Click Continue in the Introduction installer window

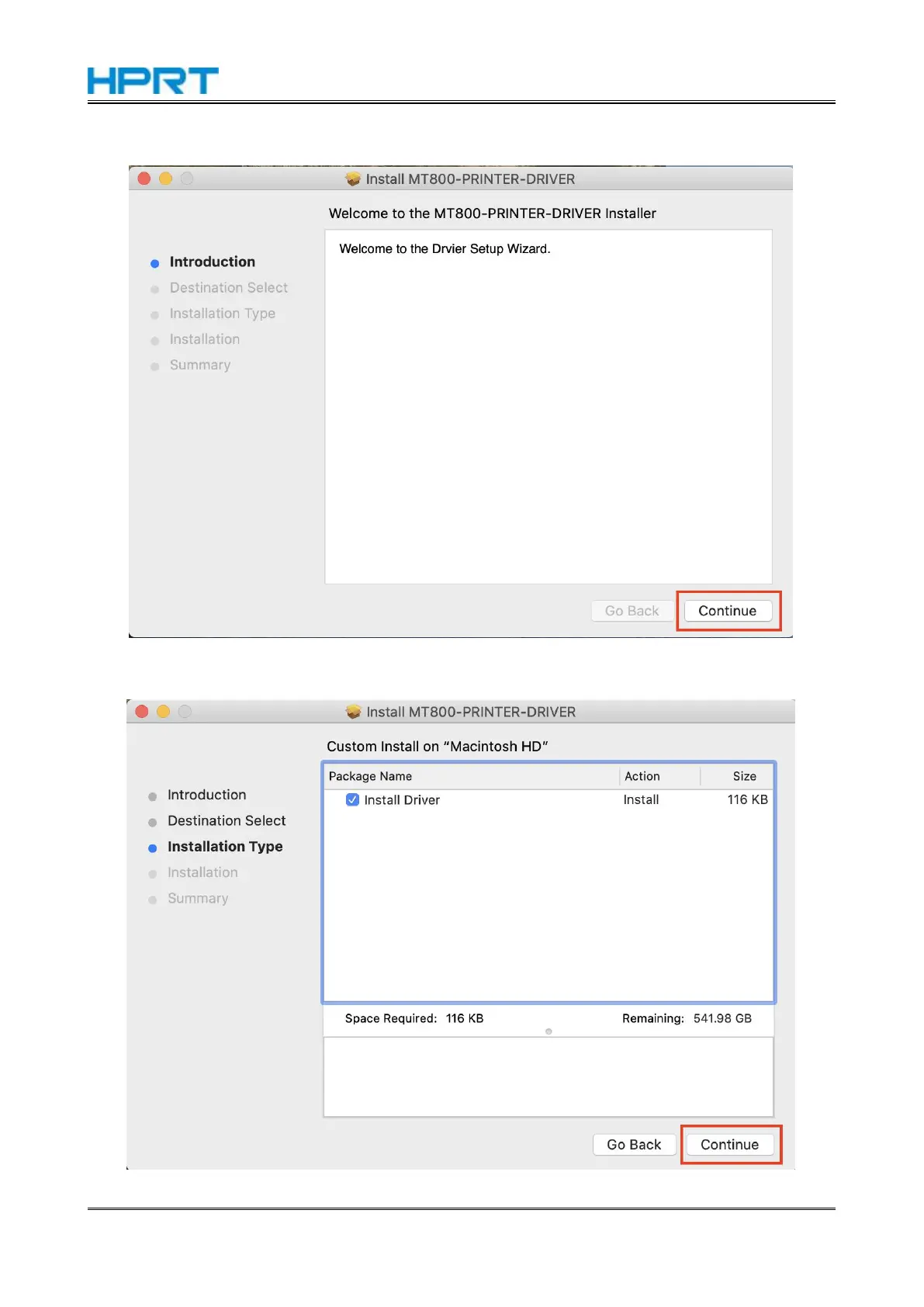tap(728, 611)
